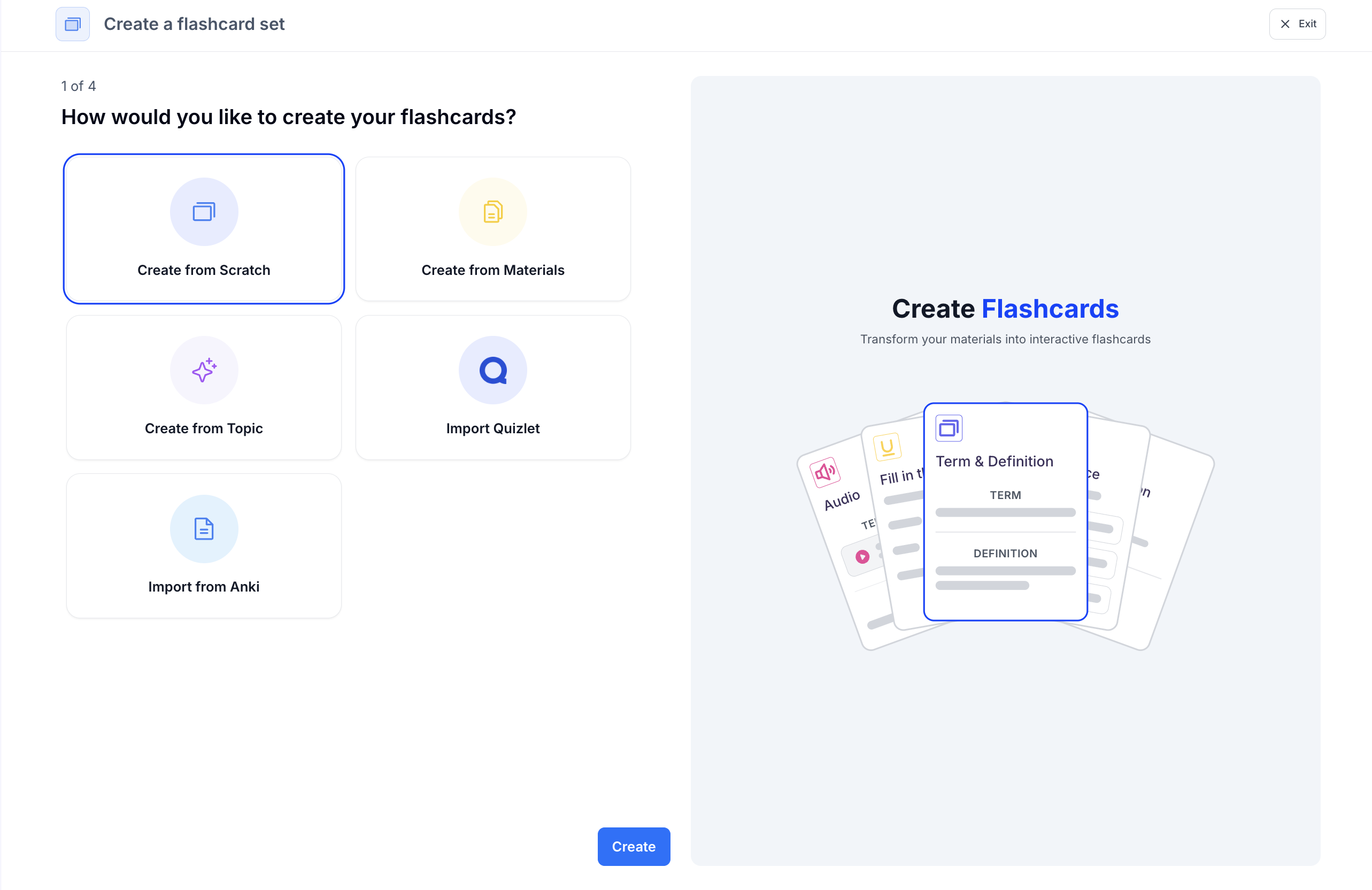
Task: Pick the Create from Topic option
Action: pos(204,387)
